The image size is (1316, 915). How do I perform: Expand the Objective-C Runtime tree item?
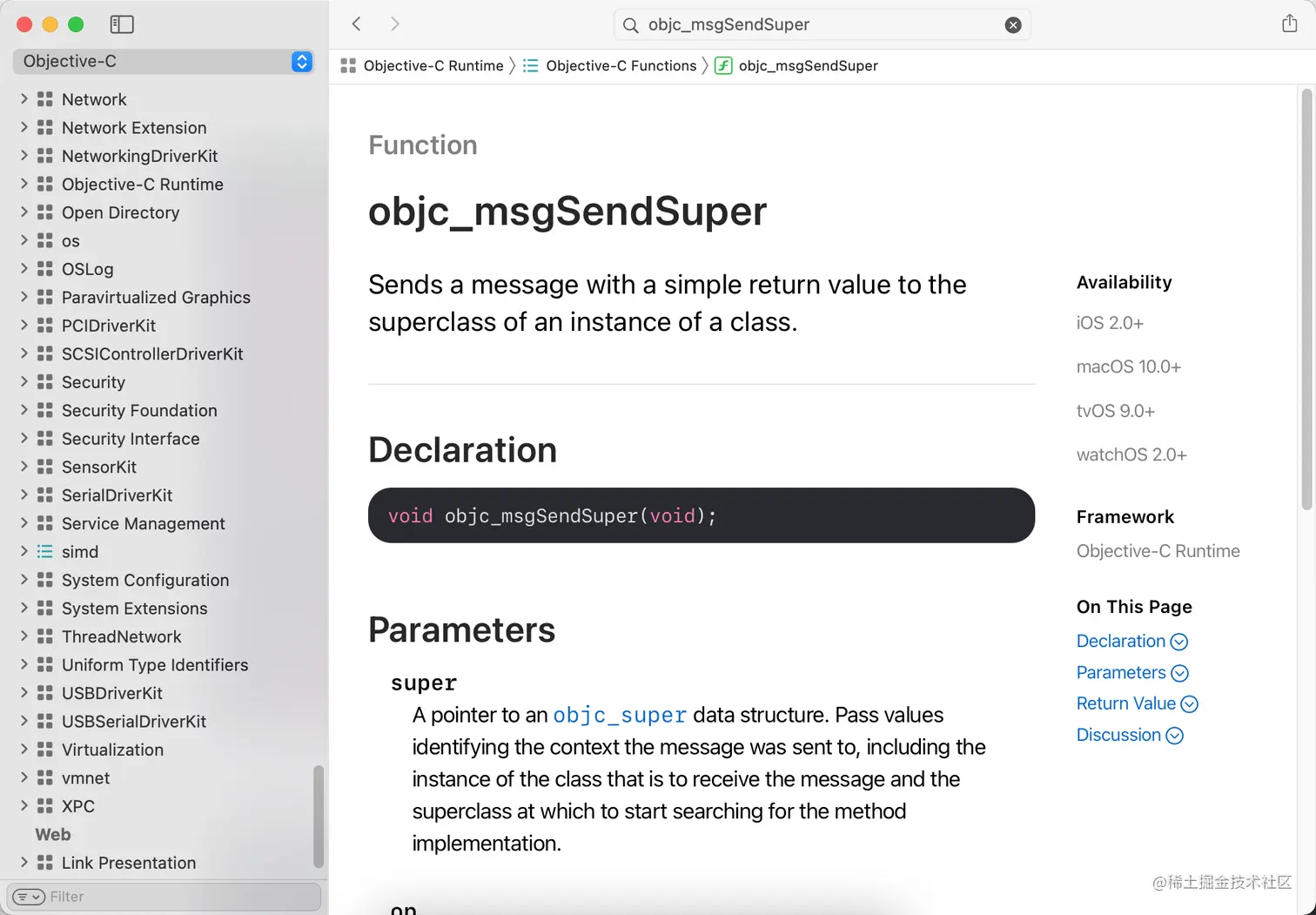[24, 184]
